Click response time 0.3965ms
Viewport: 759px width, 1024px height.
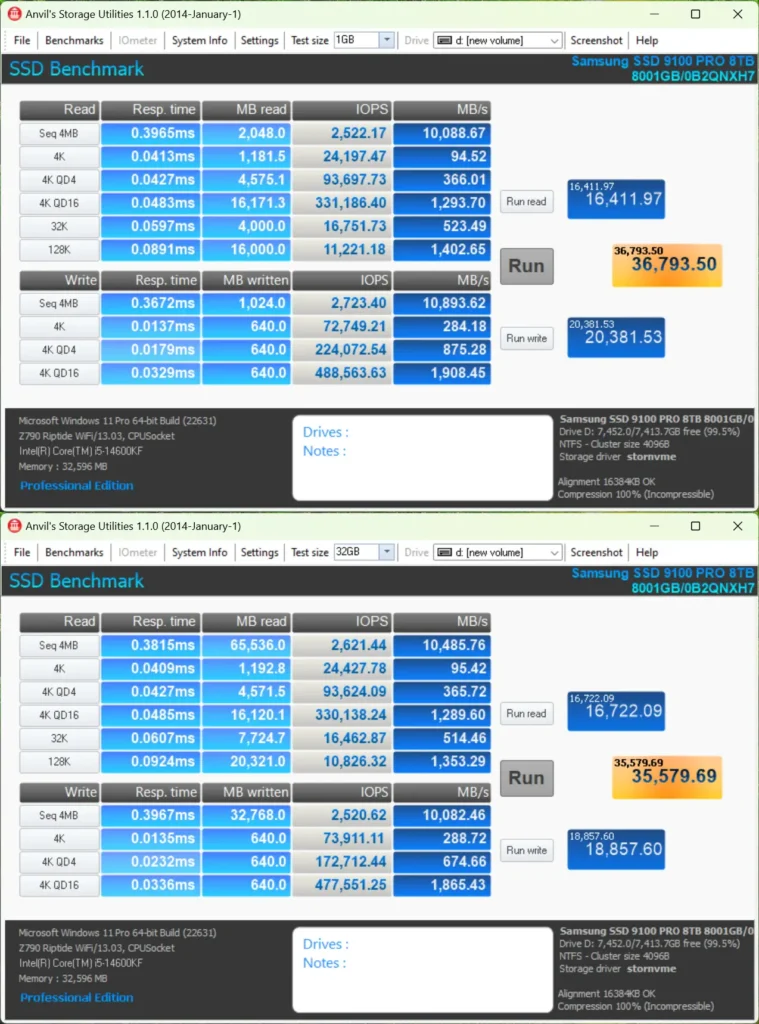pyautogui.click(x=151, y=133)
